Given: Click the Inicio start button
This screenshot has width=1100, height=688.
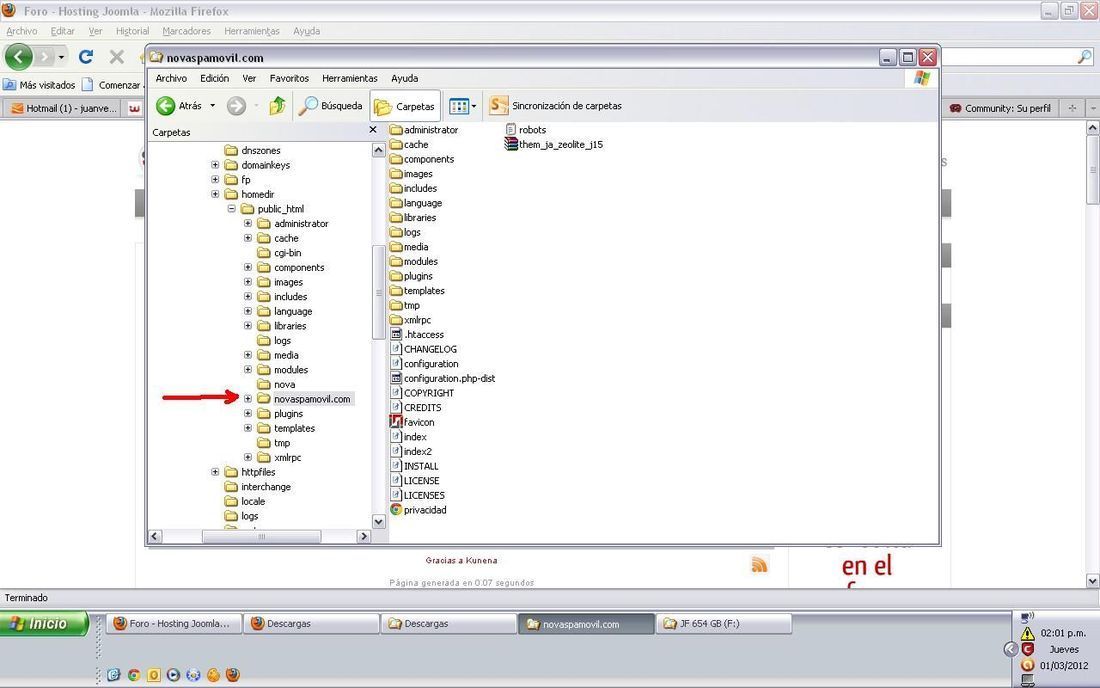Looking at the screenshot, I should click(43, 623).
